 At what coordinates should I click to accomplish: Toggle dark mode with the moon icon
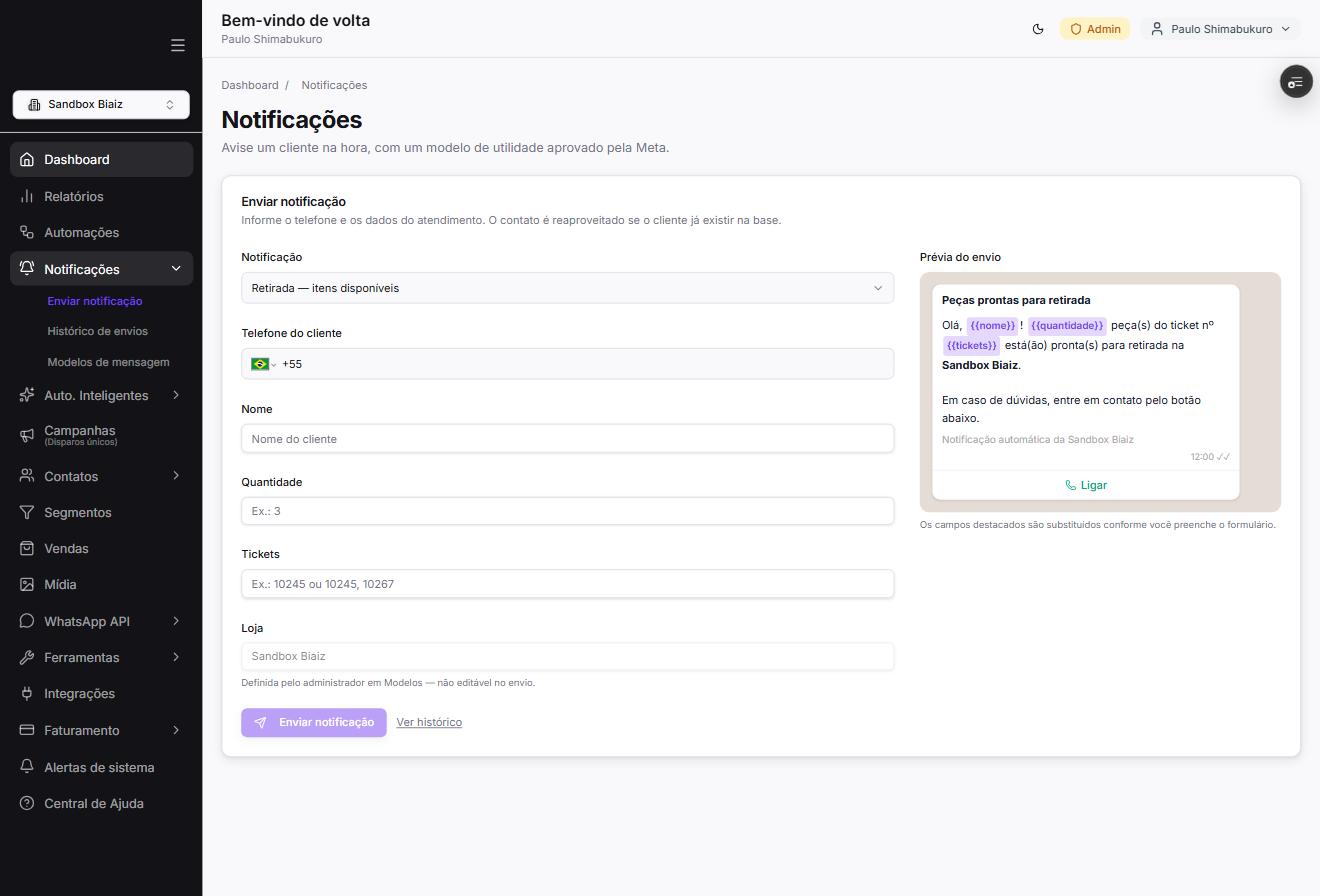click(x=1038, y=29)
